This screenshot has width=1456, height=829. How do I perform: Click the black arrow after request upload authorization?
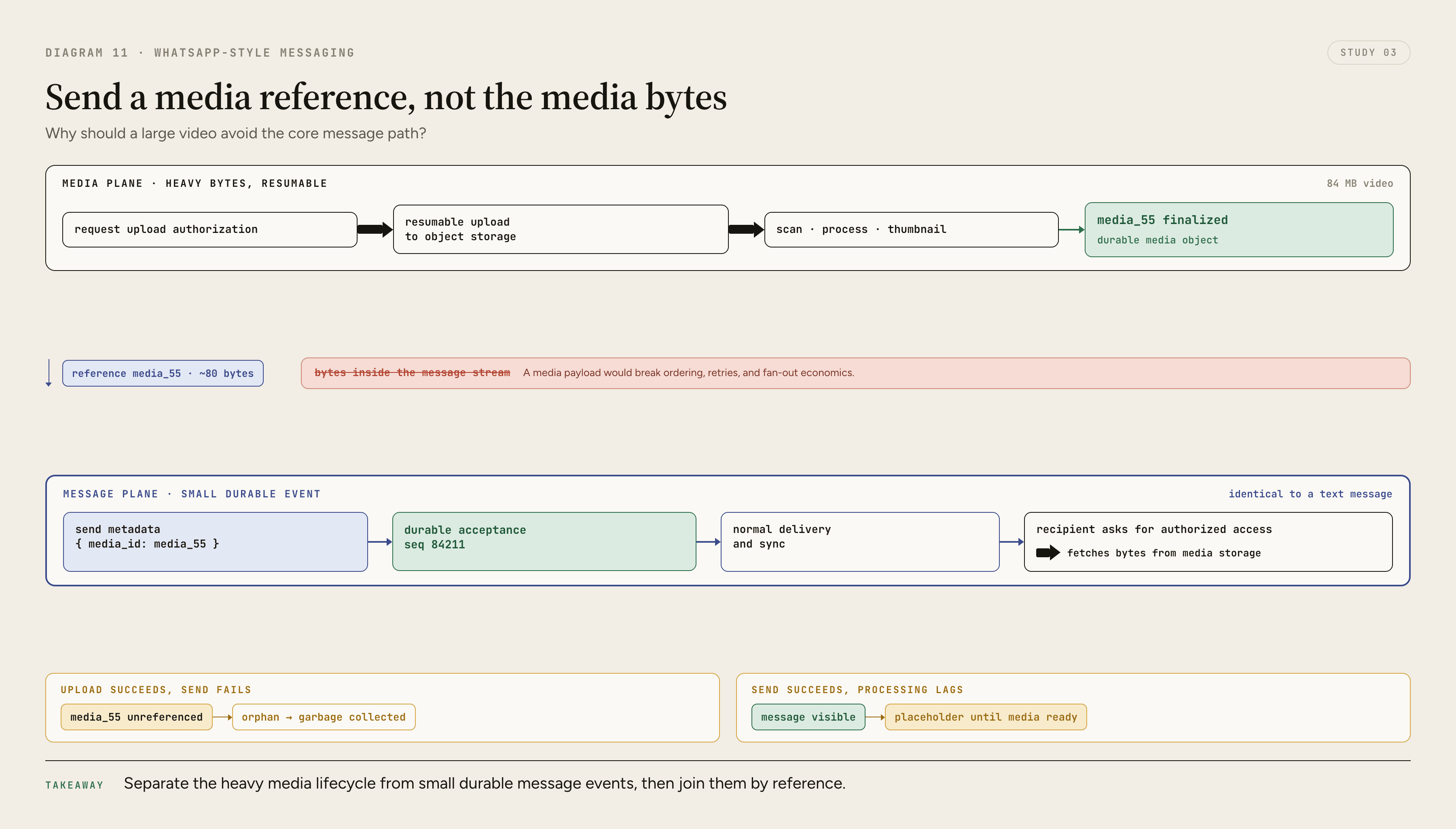tap(375, 229)
